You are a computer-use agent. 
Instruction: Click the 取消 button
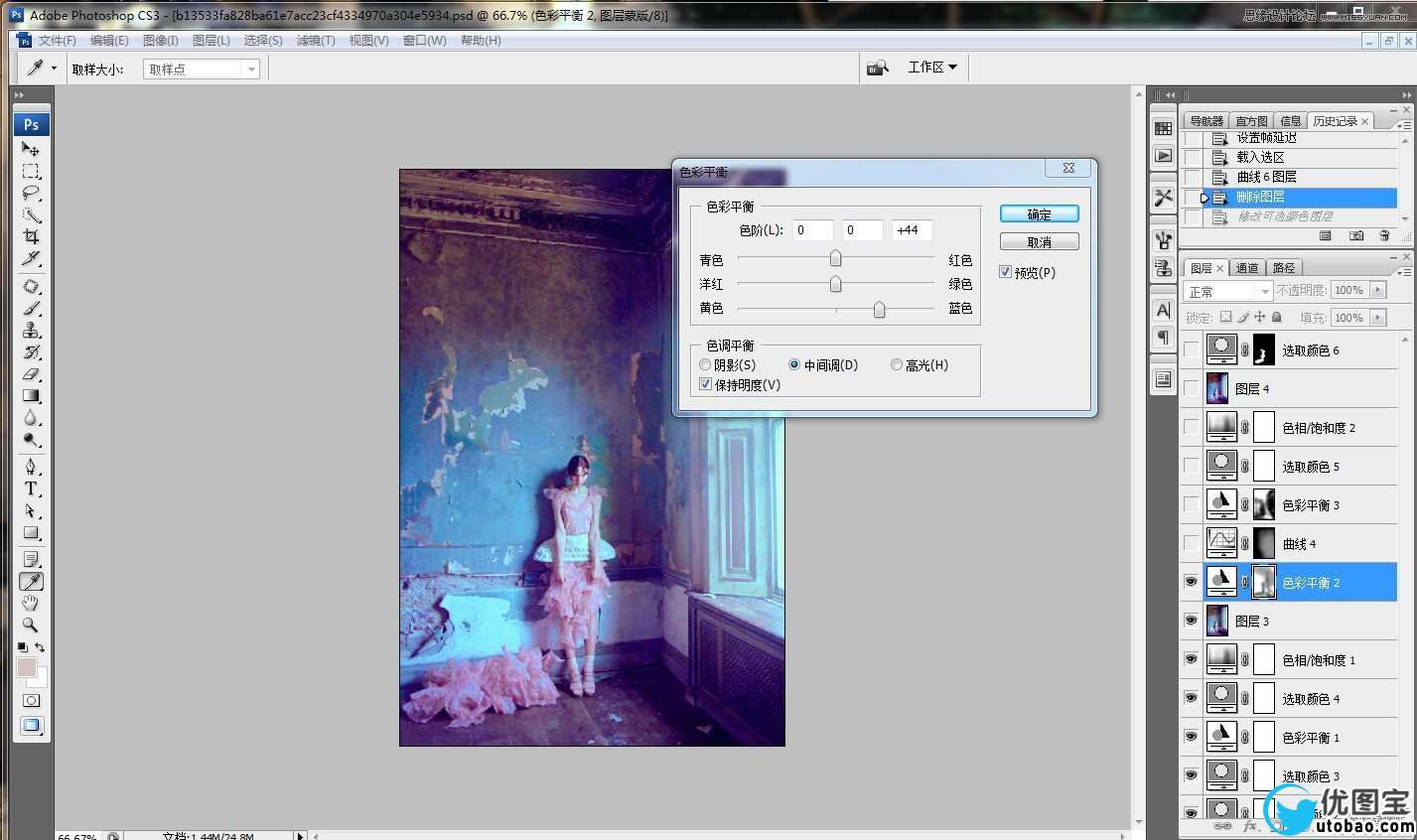pyautogui.click(x=1039, y=242)
